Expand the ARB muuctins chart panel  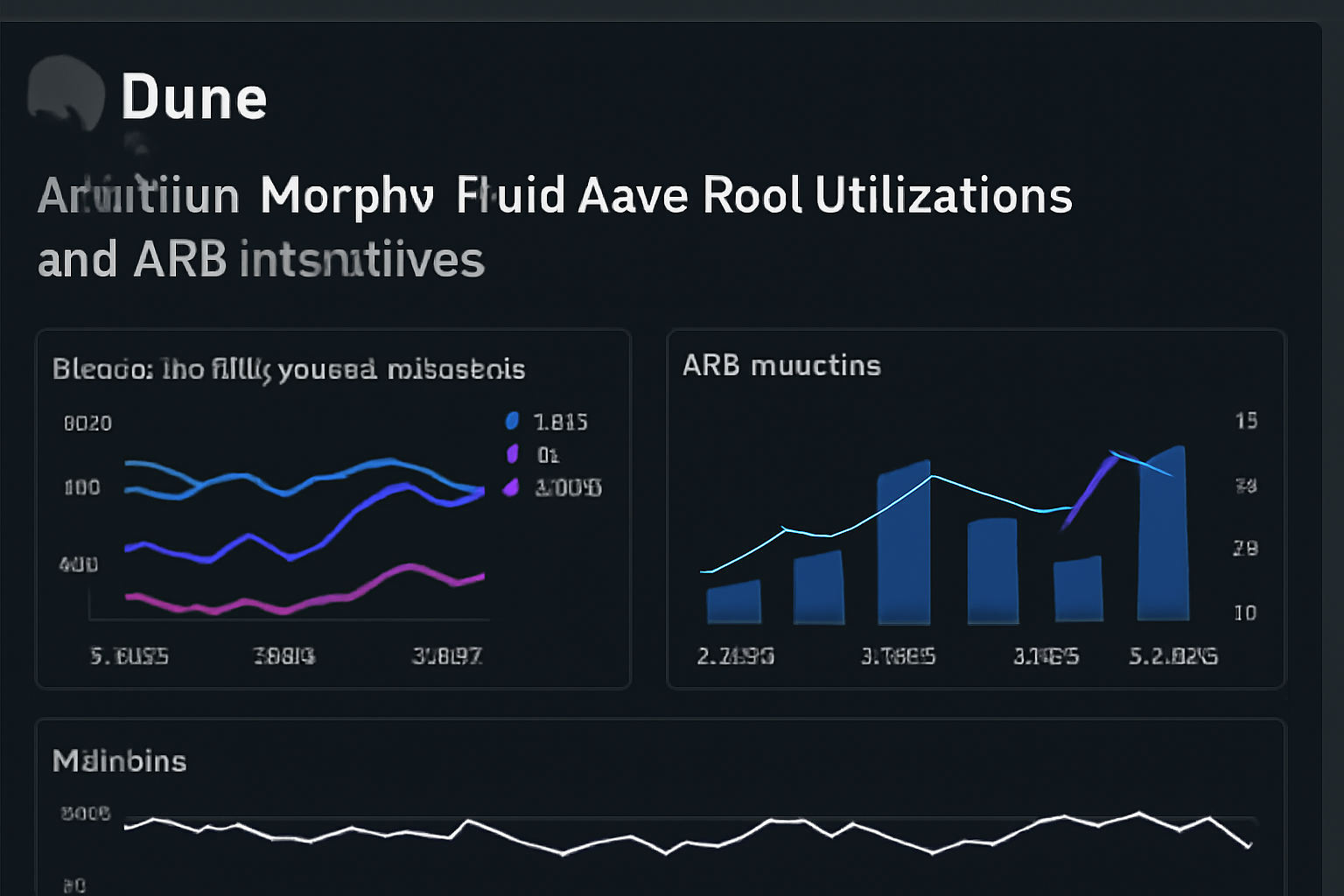click(x=977, y=507)
